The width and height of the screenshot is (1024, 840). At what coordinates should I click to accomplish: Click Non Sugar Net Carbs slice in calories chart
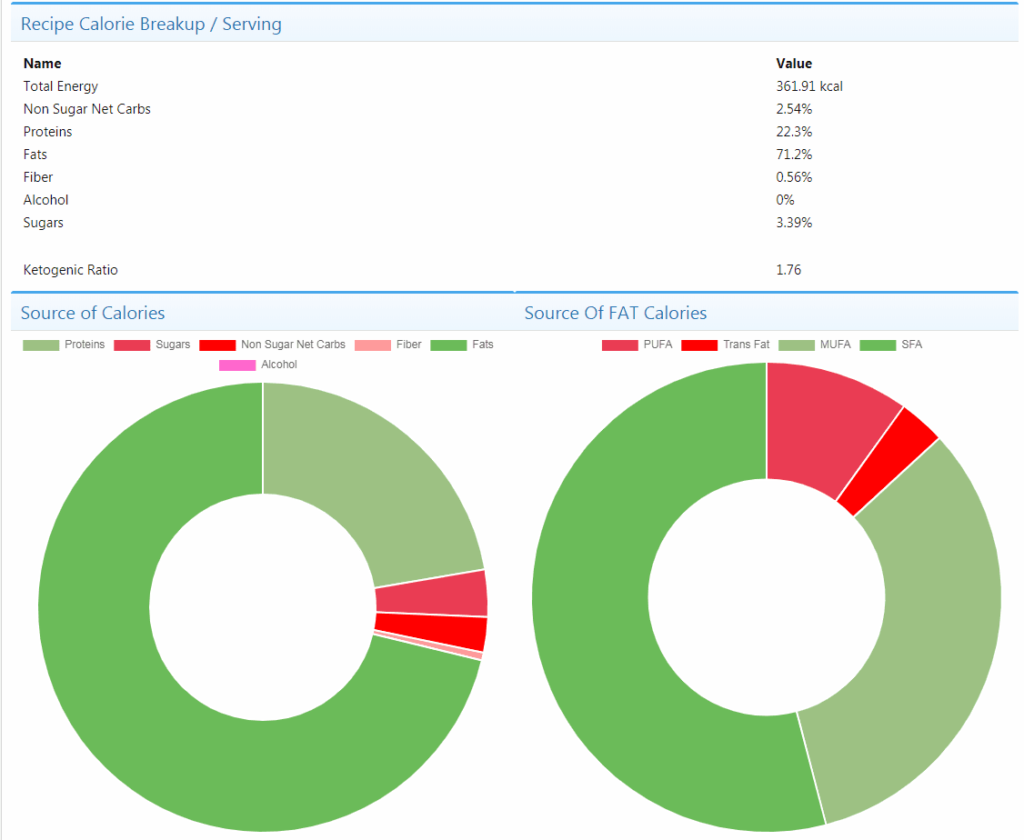[432, 631]
